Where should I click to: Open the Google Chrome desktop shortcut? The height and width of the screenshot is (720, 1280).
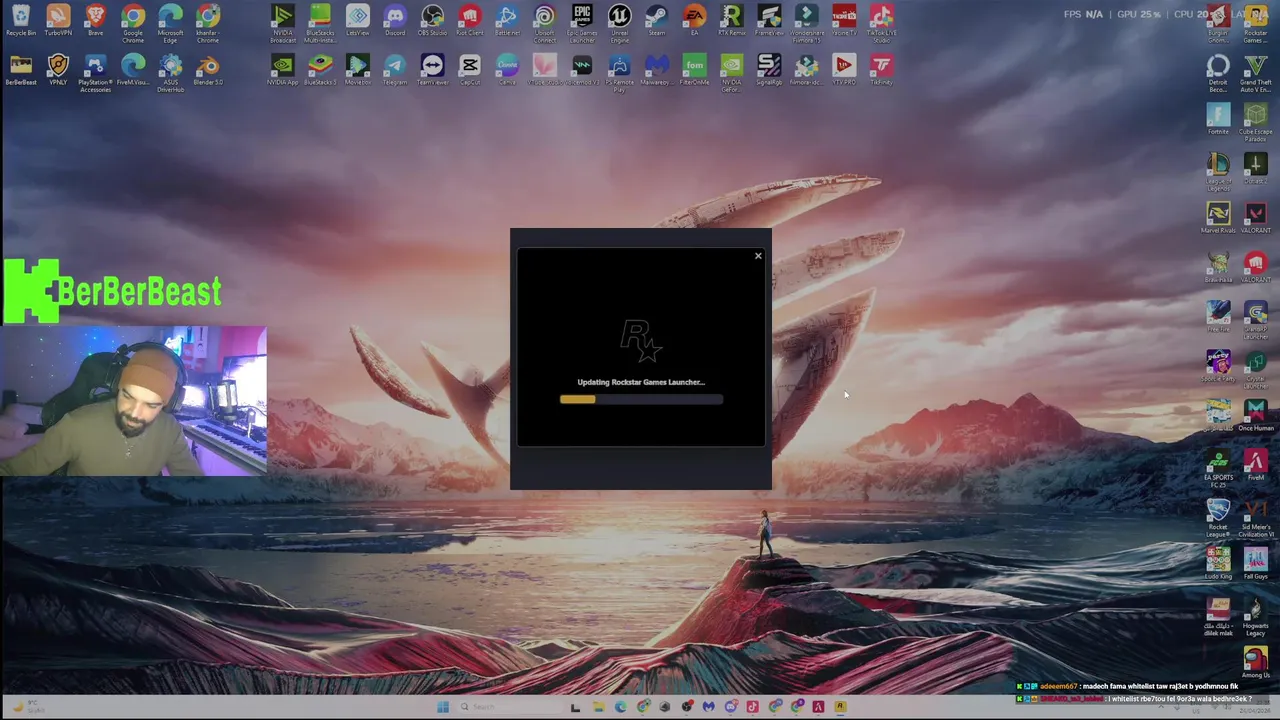click(x=133, y=22)
